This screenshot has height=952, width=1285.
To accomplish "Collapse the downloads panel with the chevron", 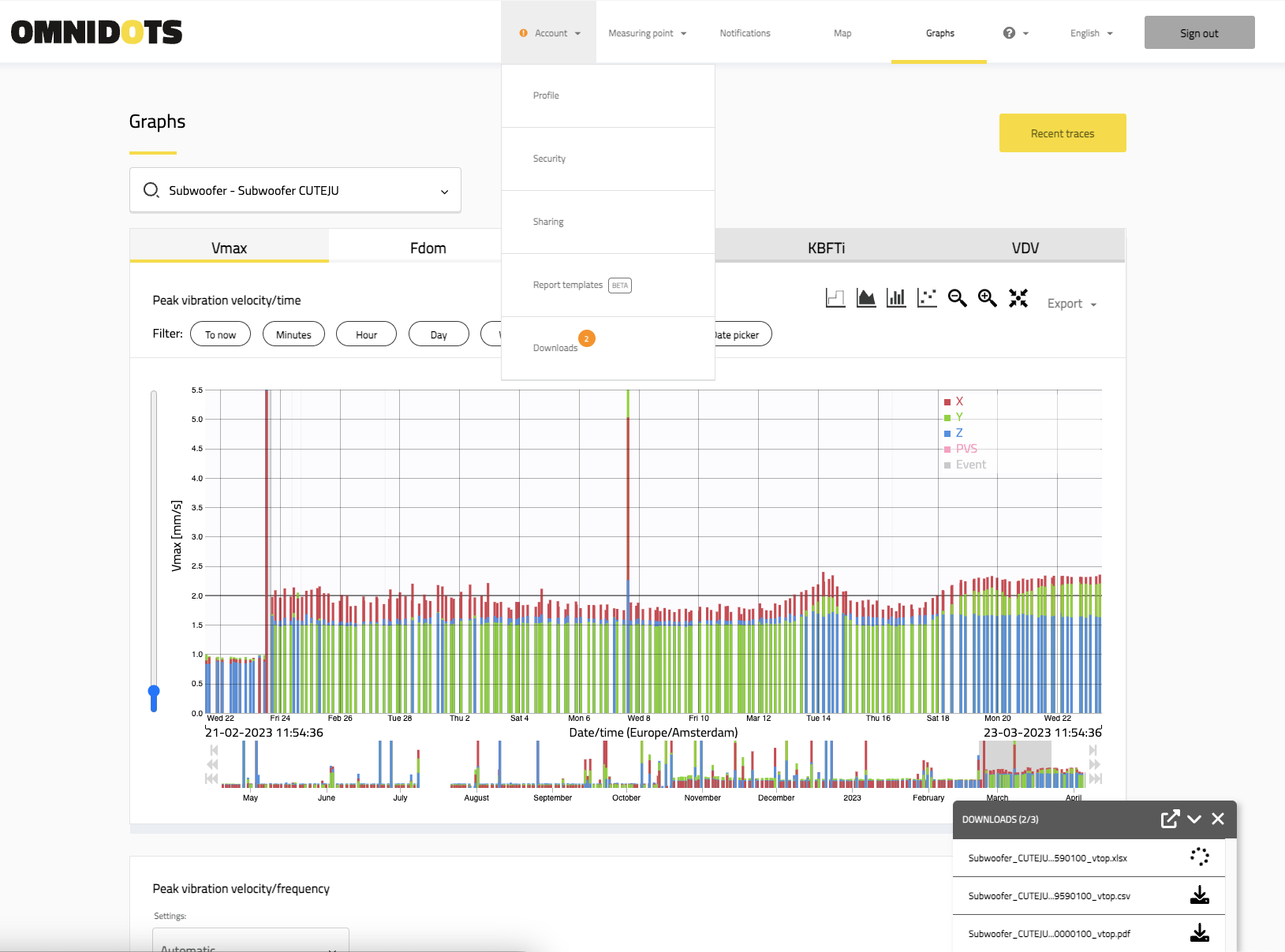I will [x=1194, y=819].
